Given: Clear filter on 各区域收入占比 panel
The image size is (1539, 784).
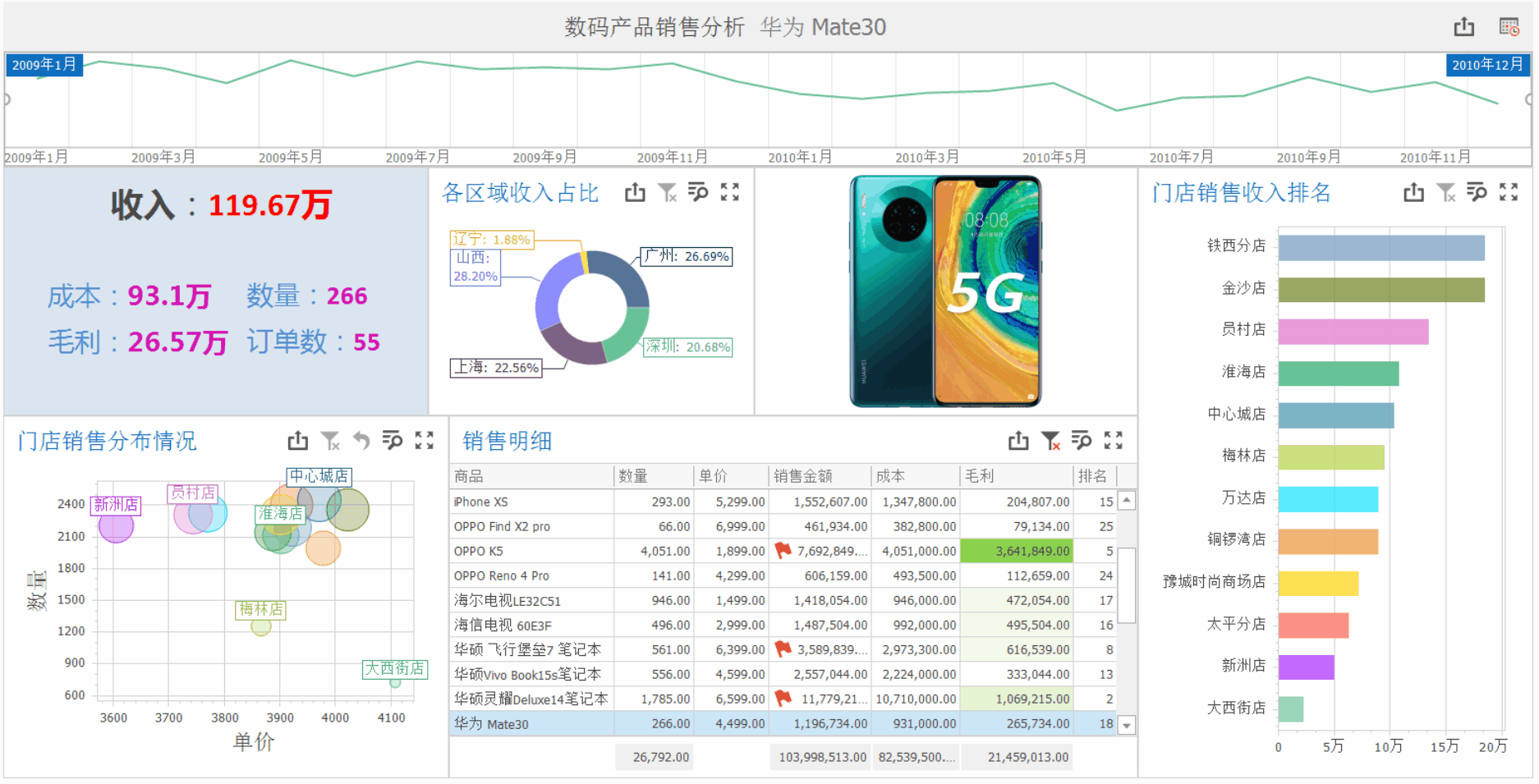Looking at the screenshot, I should pyautogui.click(x=668, y=192).
